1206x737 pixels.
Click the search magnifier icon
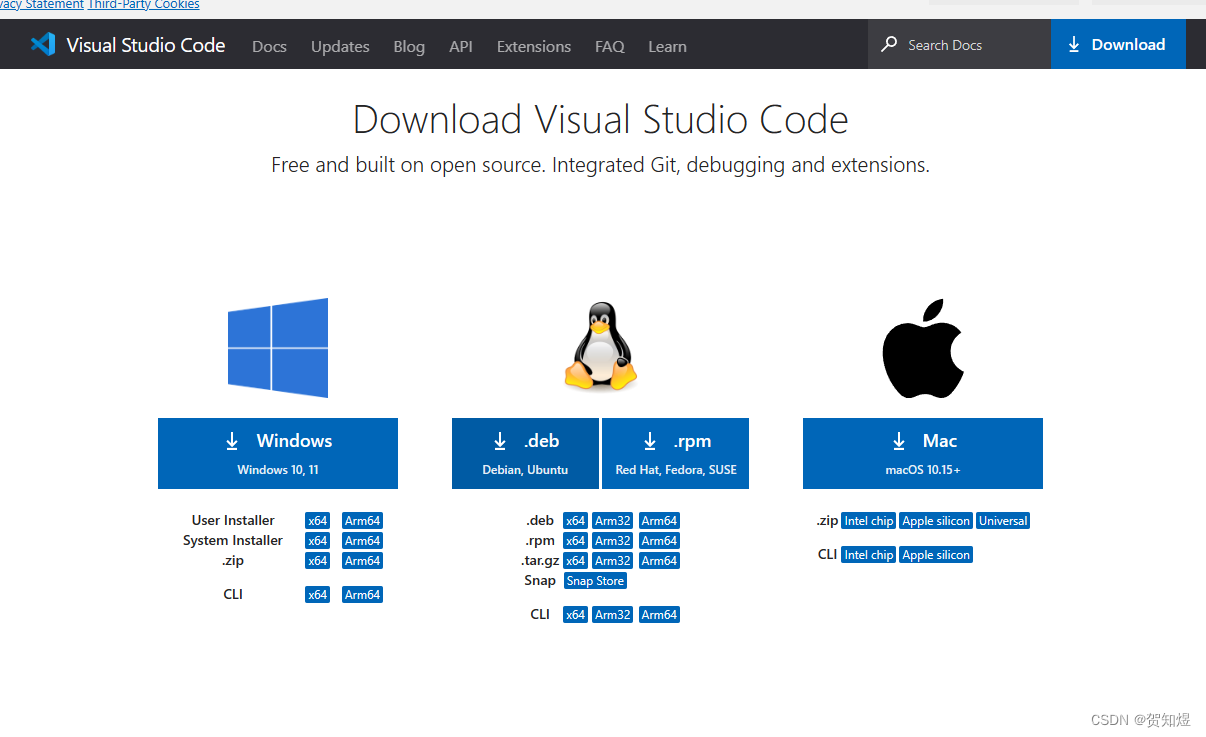coord(889,45)
